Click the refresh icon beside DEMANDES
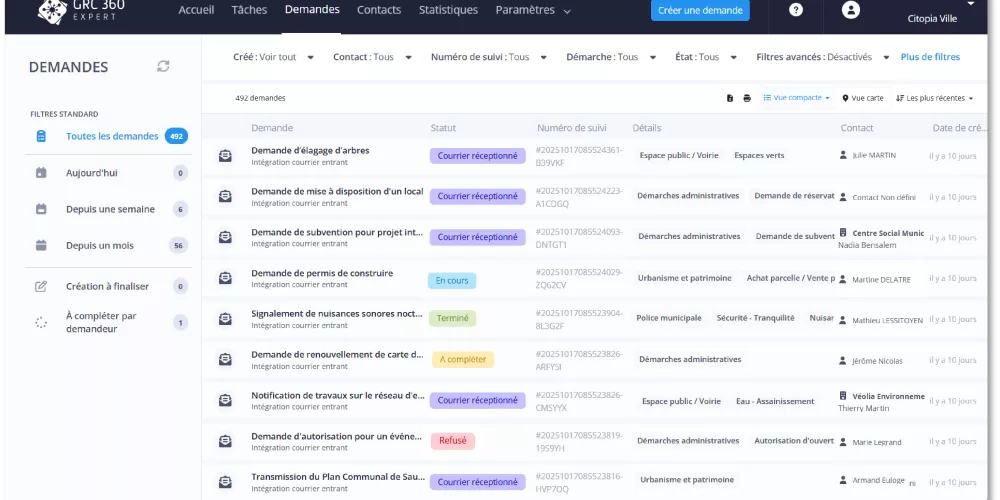This screenshot has height=500, width=1000. [x=163, y=66]
